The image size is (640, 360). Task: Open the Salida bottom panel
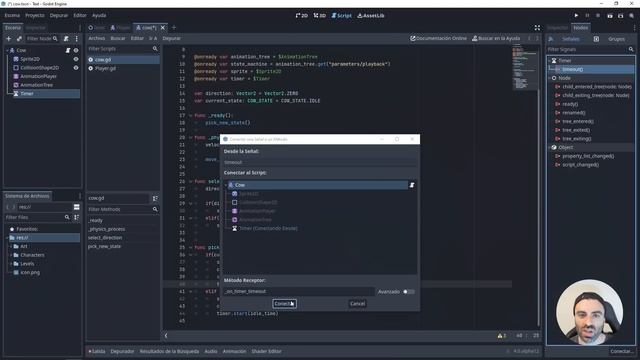(x=97, y=351)
